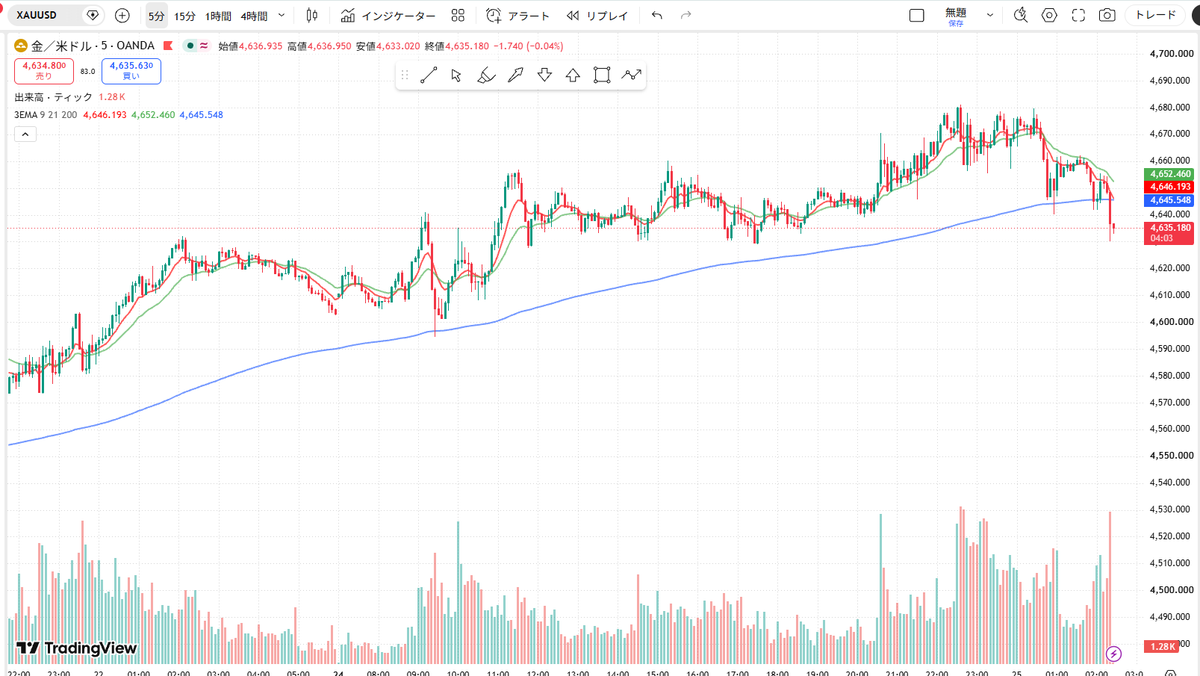Start bar replay with リプレイ
Viewport: 1200px width, 676px height.
(x=598, y=16)
